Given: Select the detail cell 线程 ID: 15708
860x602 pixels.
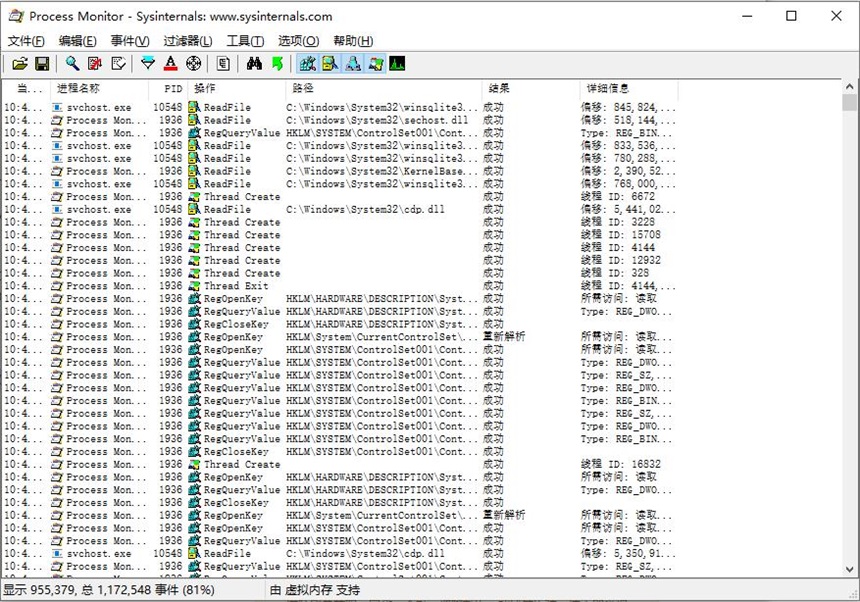Looking at the screenshot, I should [620, 235].
